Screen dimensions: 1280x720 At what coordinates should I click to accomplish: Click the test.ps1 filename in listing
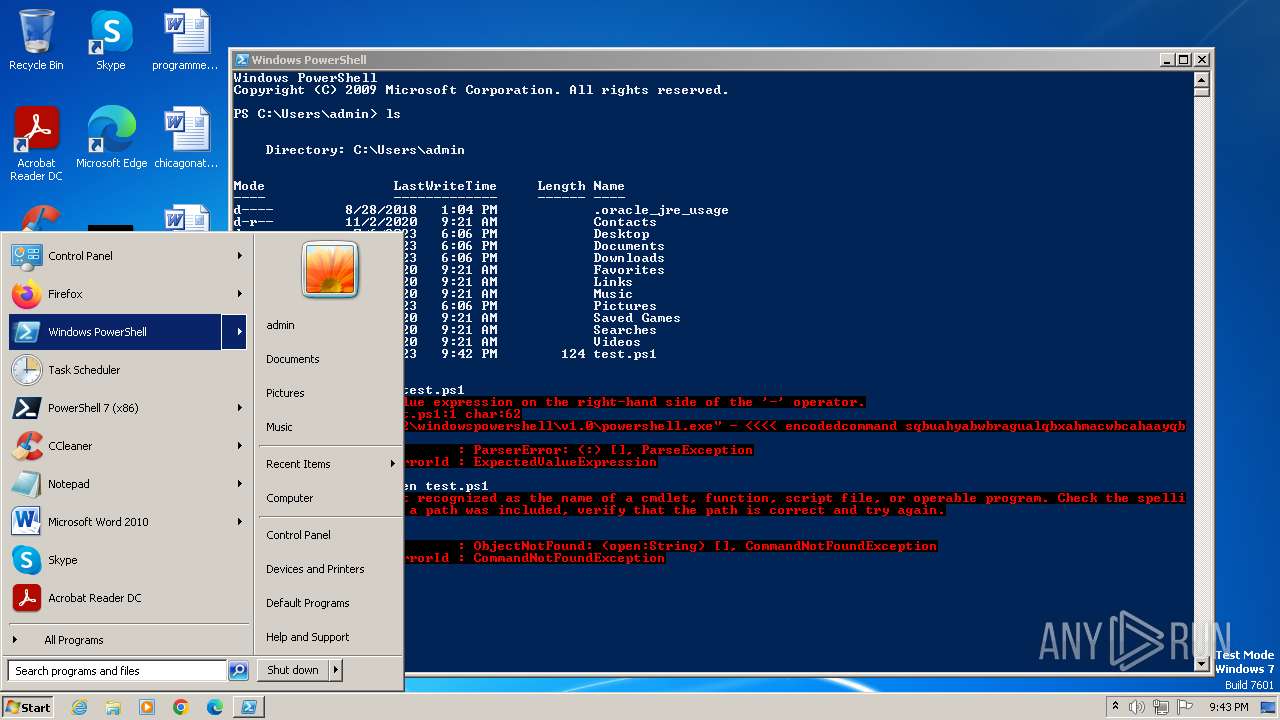coord(624,354)
